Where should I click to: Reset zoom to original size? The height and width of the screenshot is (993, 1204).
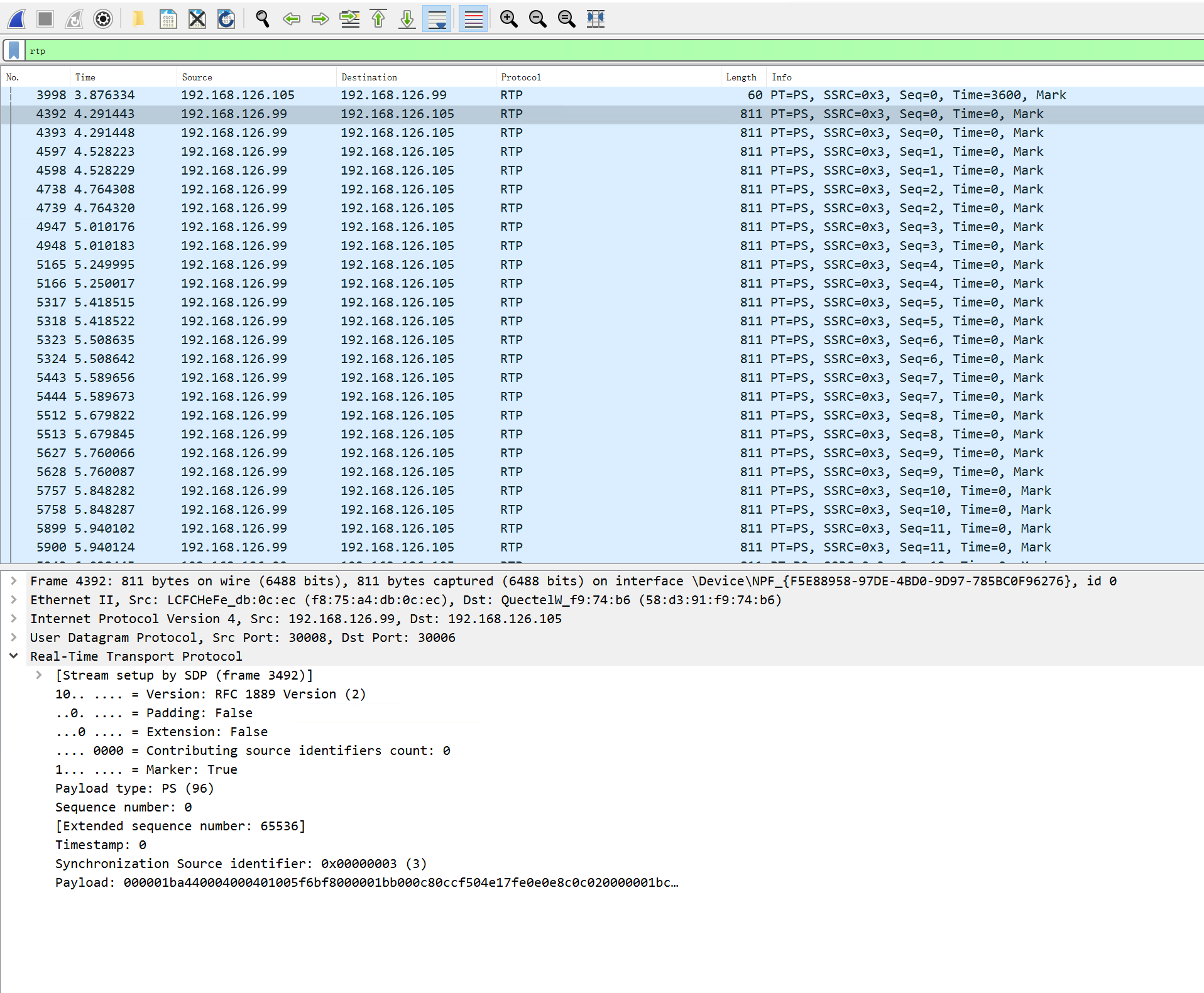(x=566, y=19)
